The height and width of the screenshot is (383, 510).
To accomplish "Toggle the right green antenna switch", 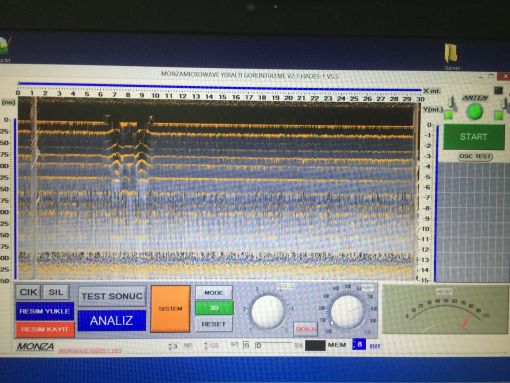I will (499, 115).
